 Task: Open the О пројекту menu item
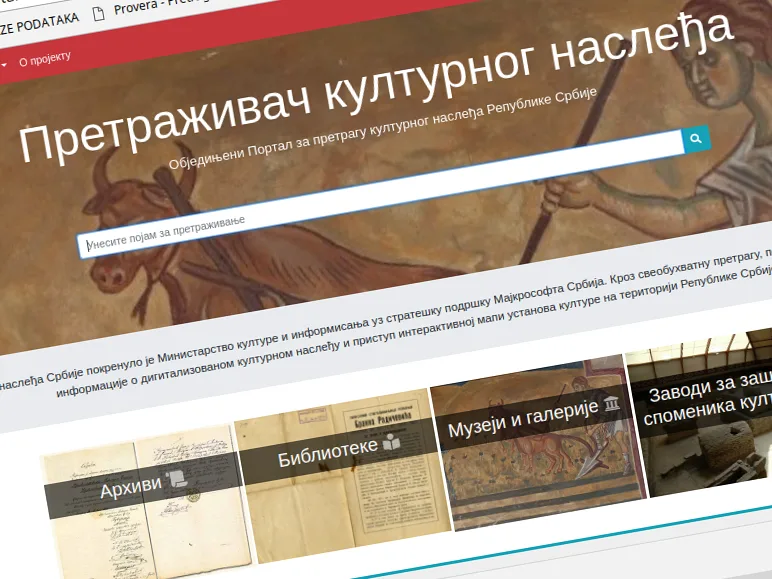coord(45,58)
